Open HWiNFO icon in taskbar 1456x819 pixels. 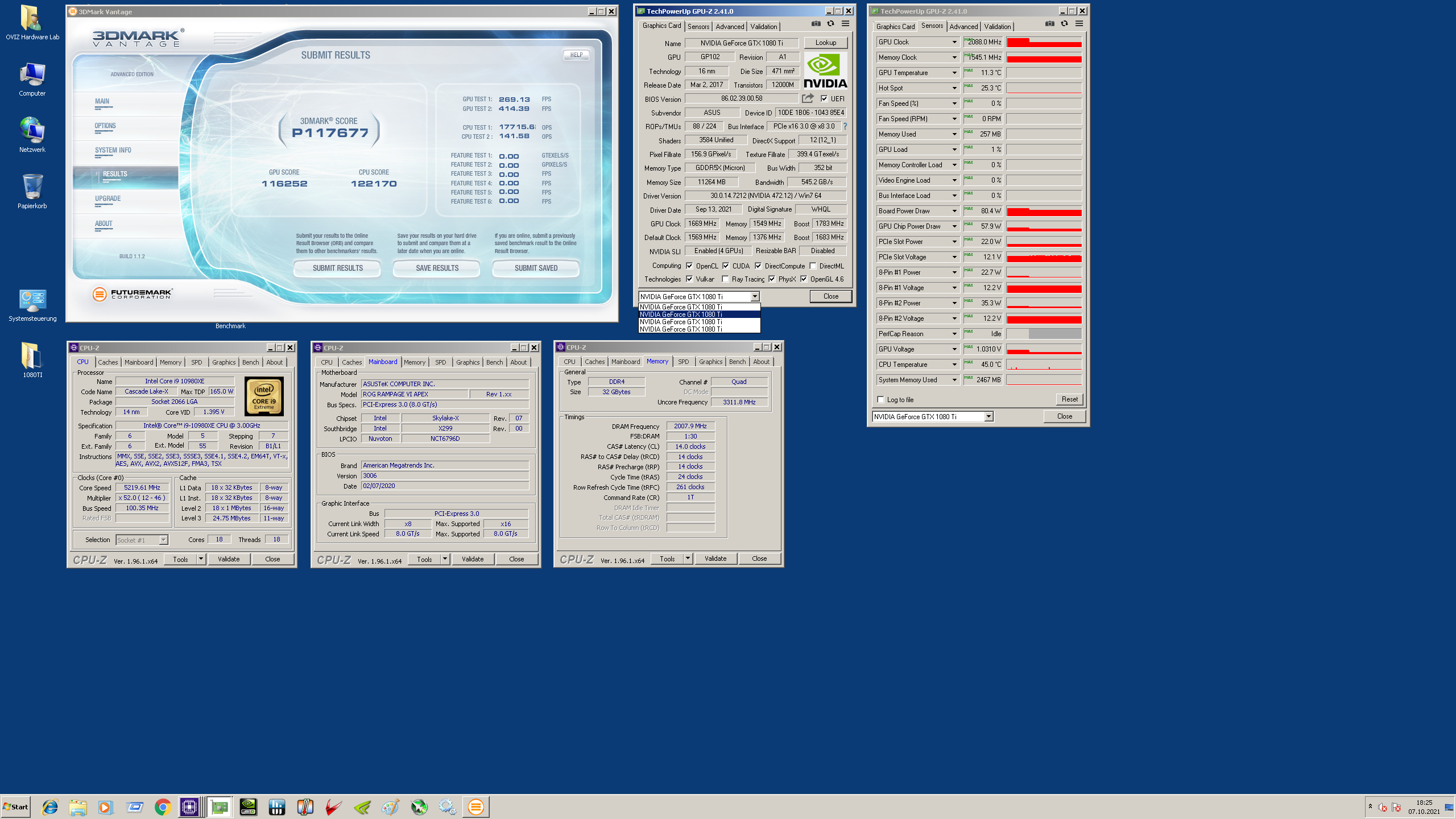tap(277, 806)
